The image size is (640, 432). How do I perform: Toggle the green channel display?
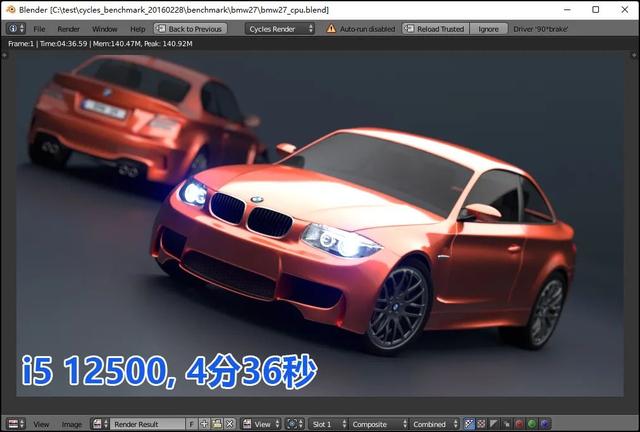[x=532, y=424]
